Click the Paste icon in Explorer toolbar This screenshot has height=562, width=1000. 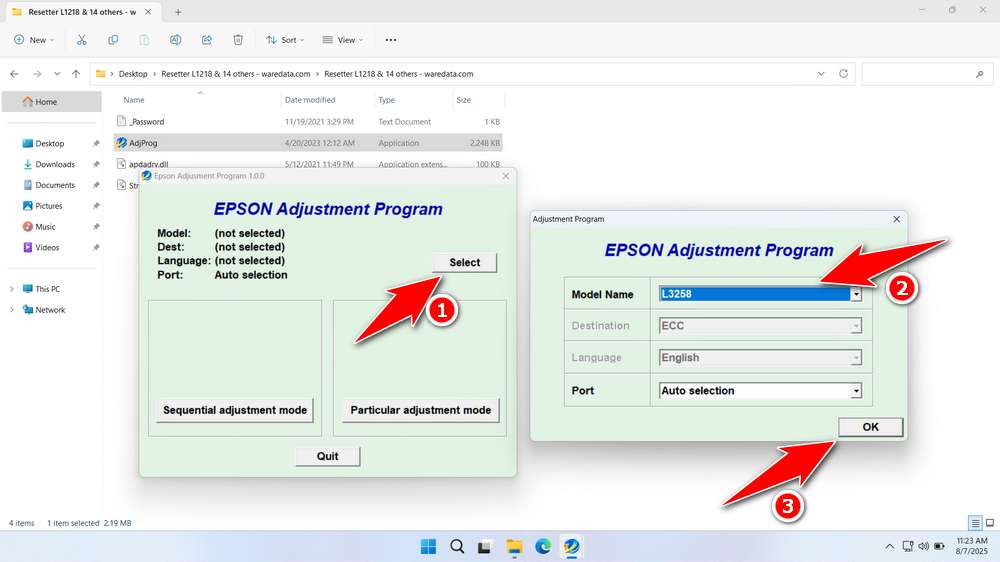(x=144, y=40)
